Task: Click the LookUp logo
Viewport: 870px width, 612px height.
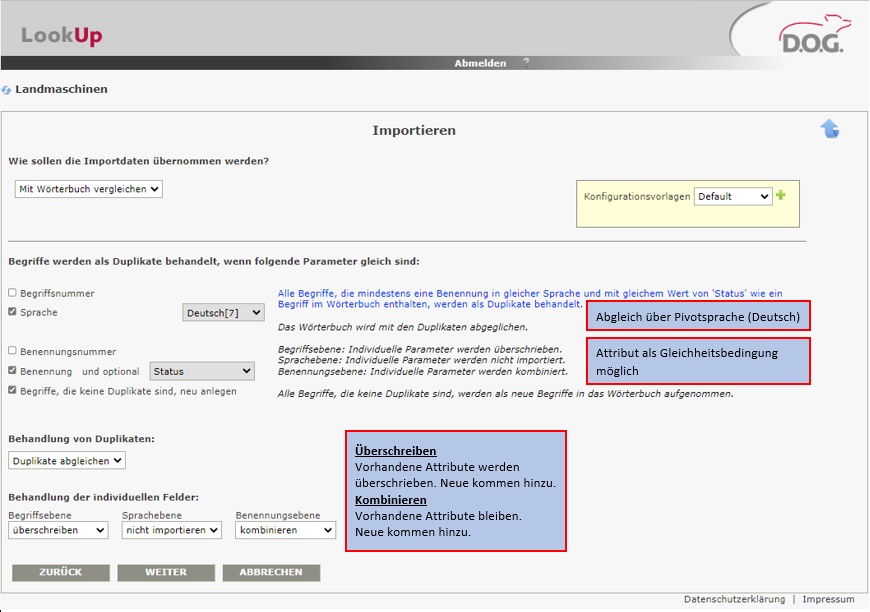Action: point(62,36)
